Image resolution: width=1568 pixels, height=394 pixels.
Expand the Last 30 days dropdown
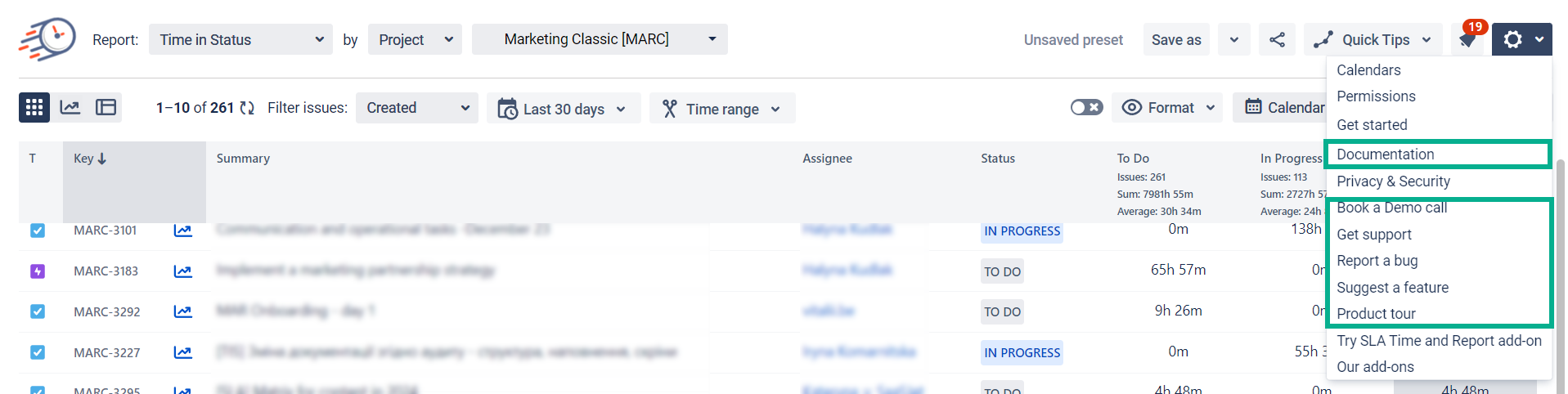564,109
